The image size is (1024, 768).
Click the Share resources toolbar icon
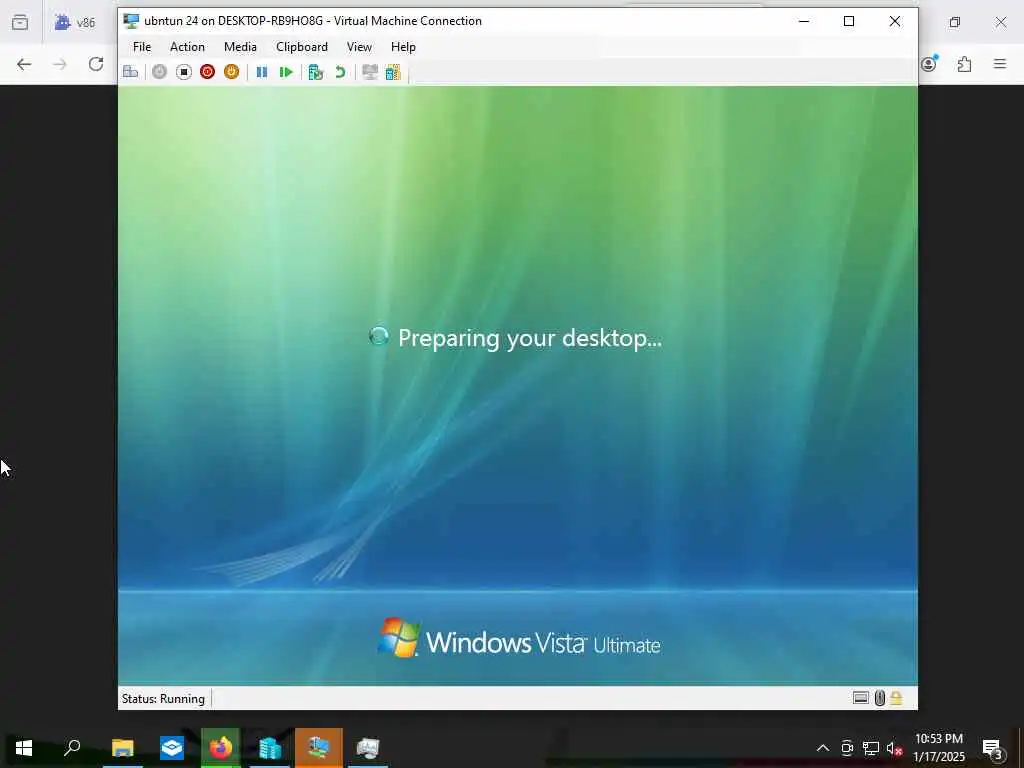[393, 72]
